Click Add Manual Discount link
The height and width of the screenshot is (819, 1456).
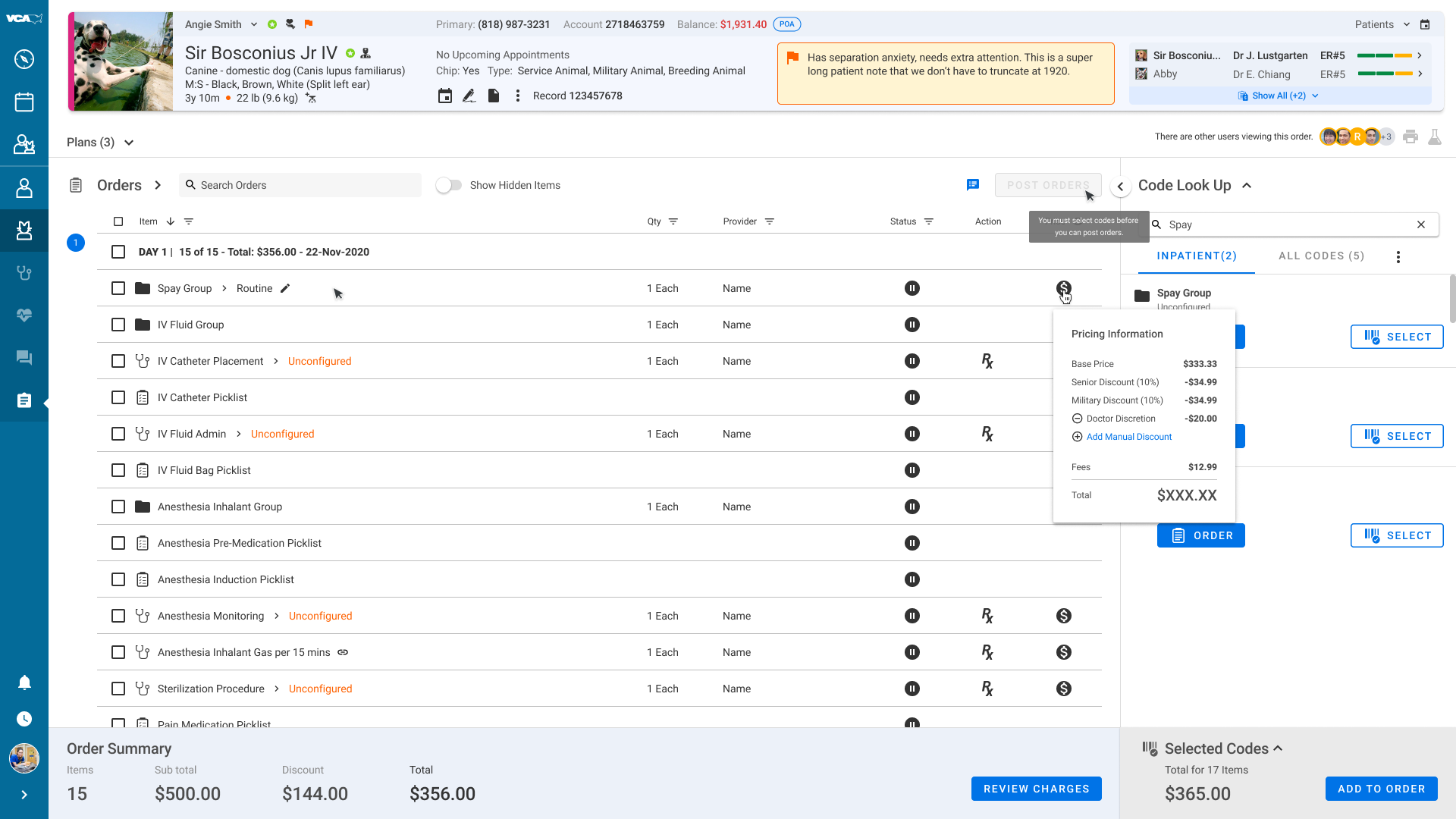[1128, 437]
